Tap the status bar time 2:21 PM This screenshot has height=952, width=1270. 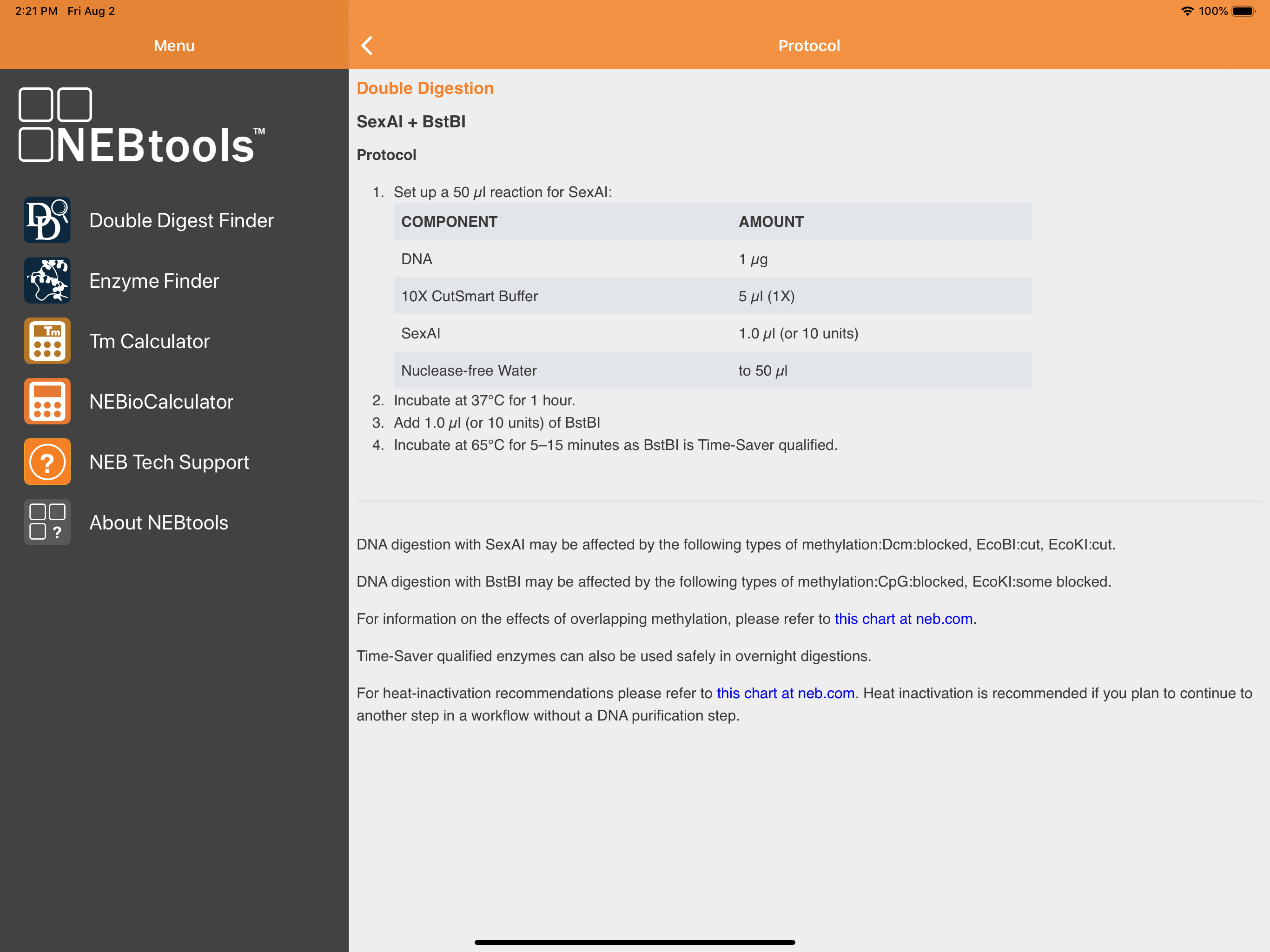click(x=36, y=11)
